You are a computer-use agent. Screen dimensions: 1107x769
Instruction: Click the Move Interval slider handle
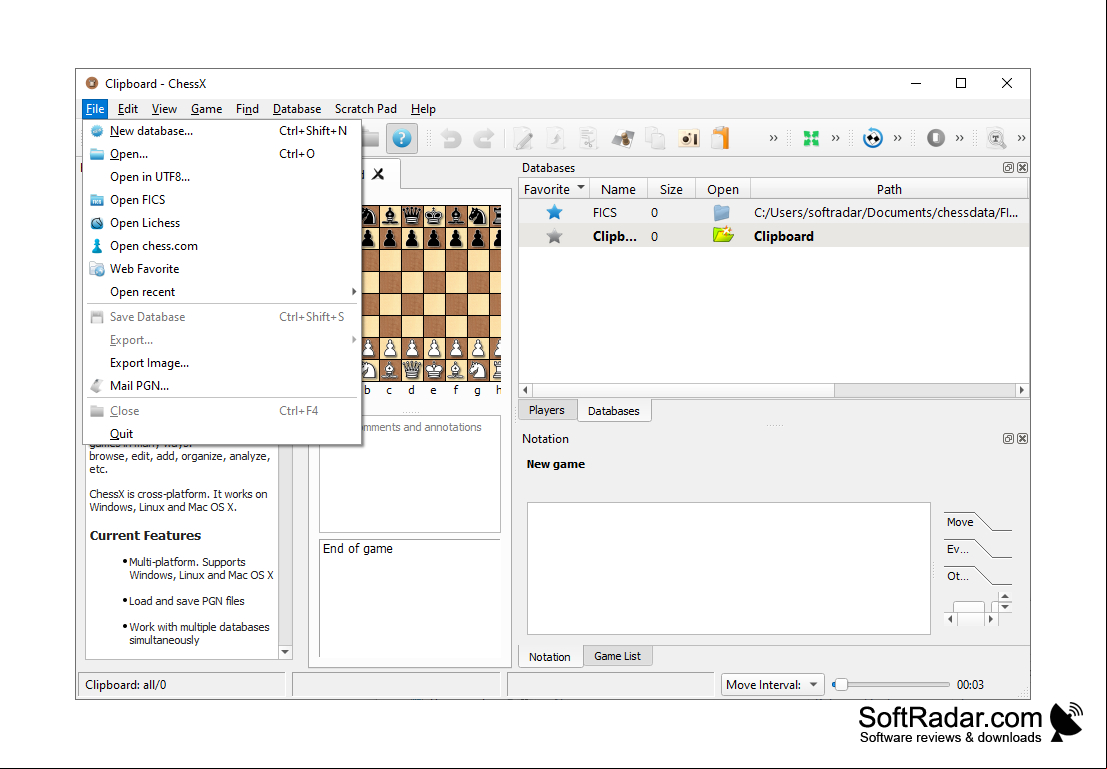840,684
